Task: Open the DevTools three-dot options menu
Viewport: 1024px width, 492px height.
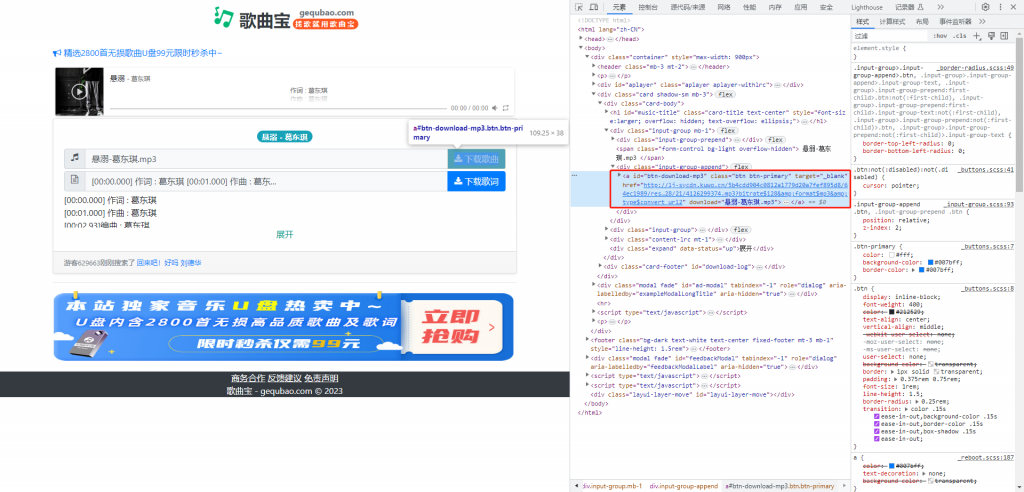Action: click(999, 7)
